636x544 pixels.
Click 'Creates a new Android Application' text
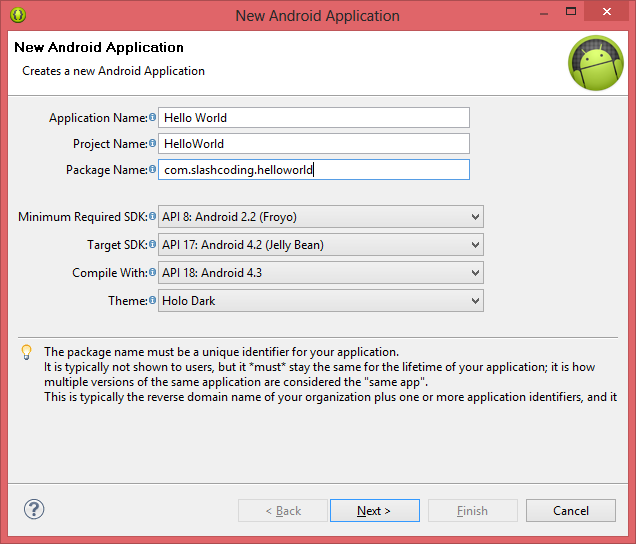[x=114, y=71]
